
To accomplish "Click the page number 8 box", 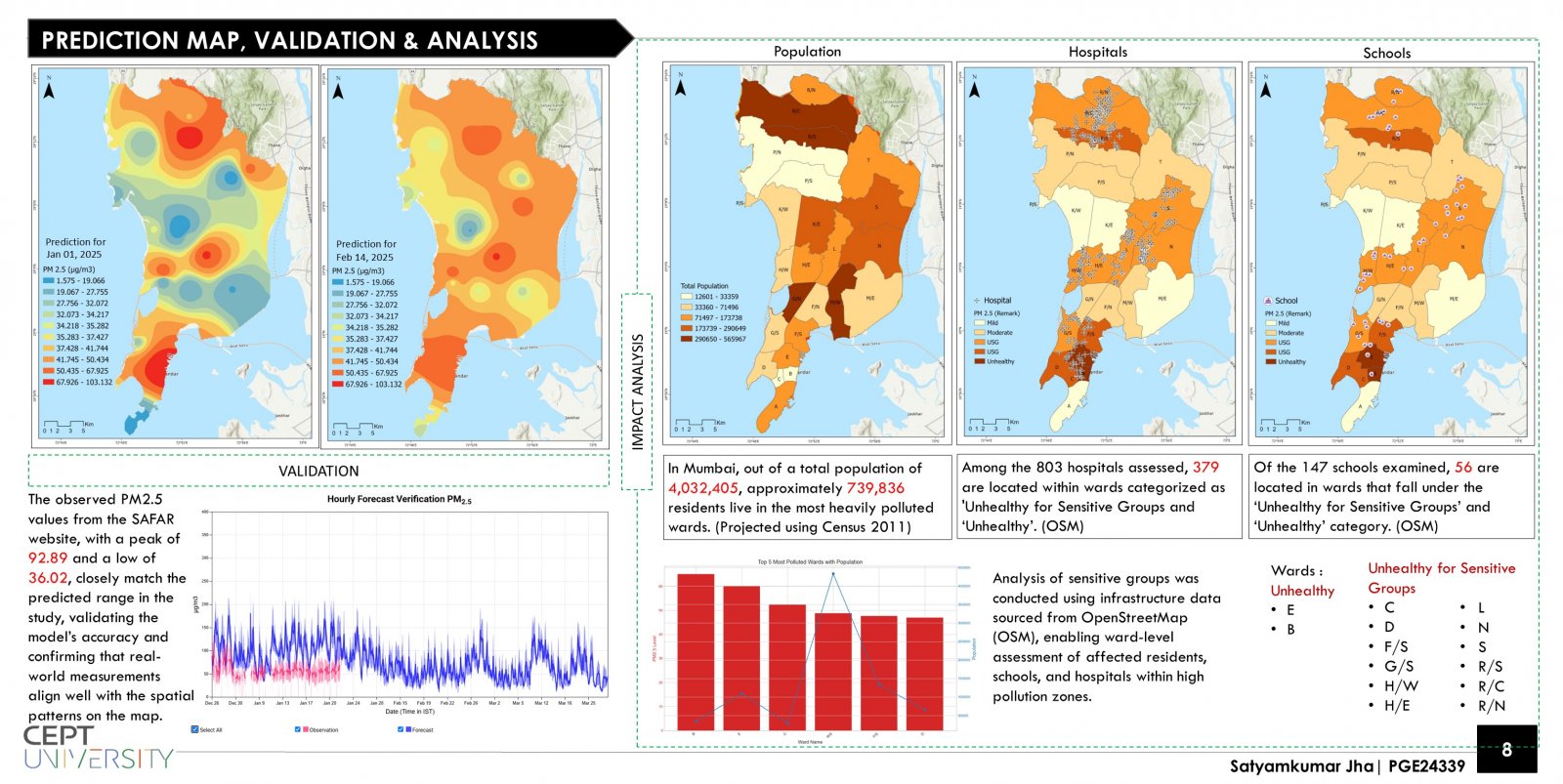I will (x=1506, y=749).
